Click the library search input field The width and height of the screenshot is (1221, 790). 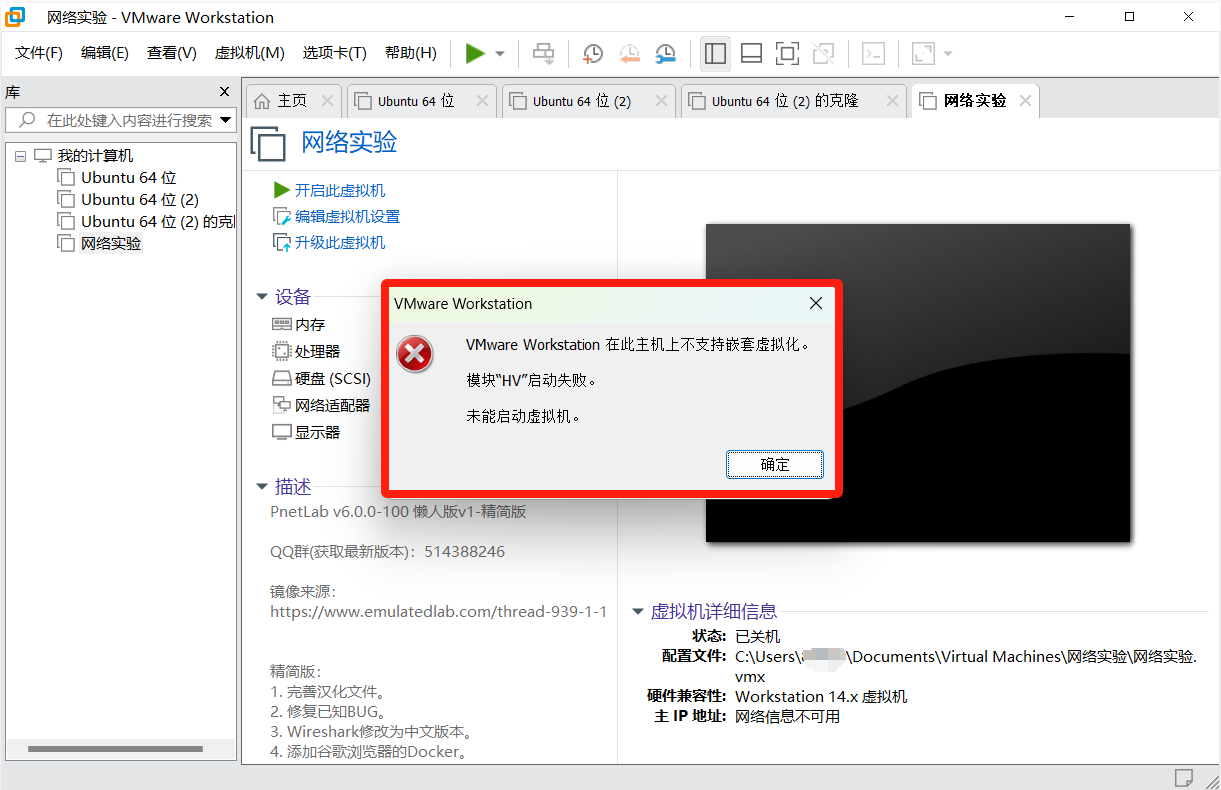128,120
